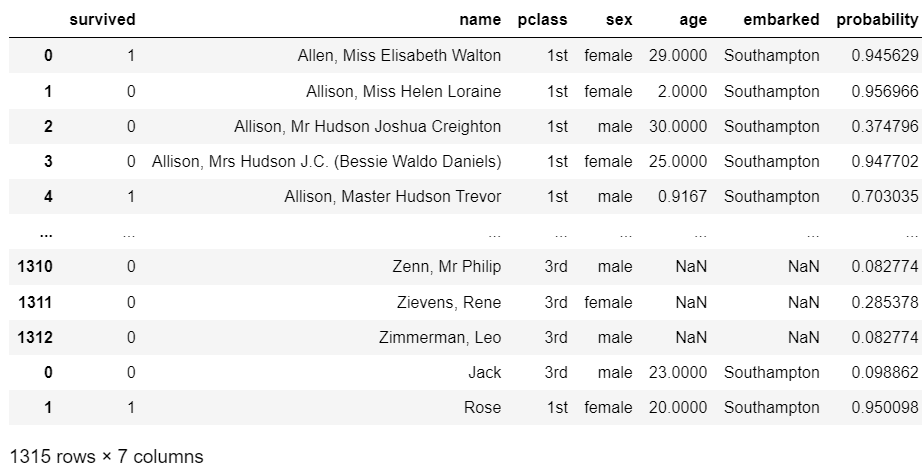The height and width of the screenshot is (469, 922).
Task: Click row index 1310
Action: pyautogui.click(x=35, y=267)
